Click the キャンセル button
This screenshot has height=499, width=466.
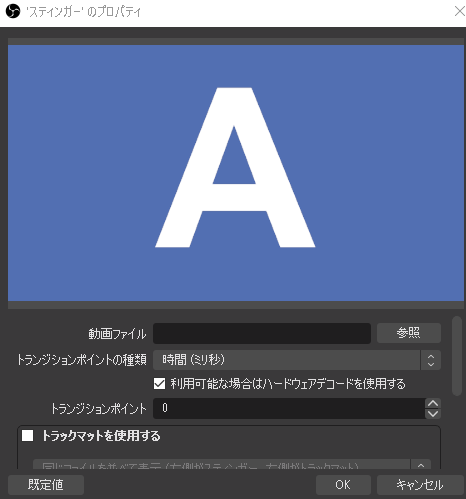[420, 485]
